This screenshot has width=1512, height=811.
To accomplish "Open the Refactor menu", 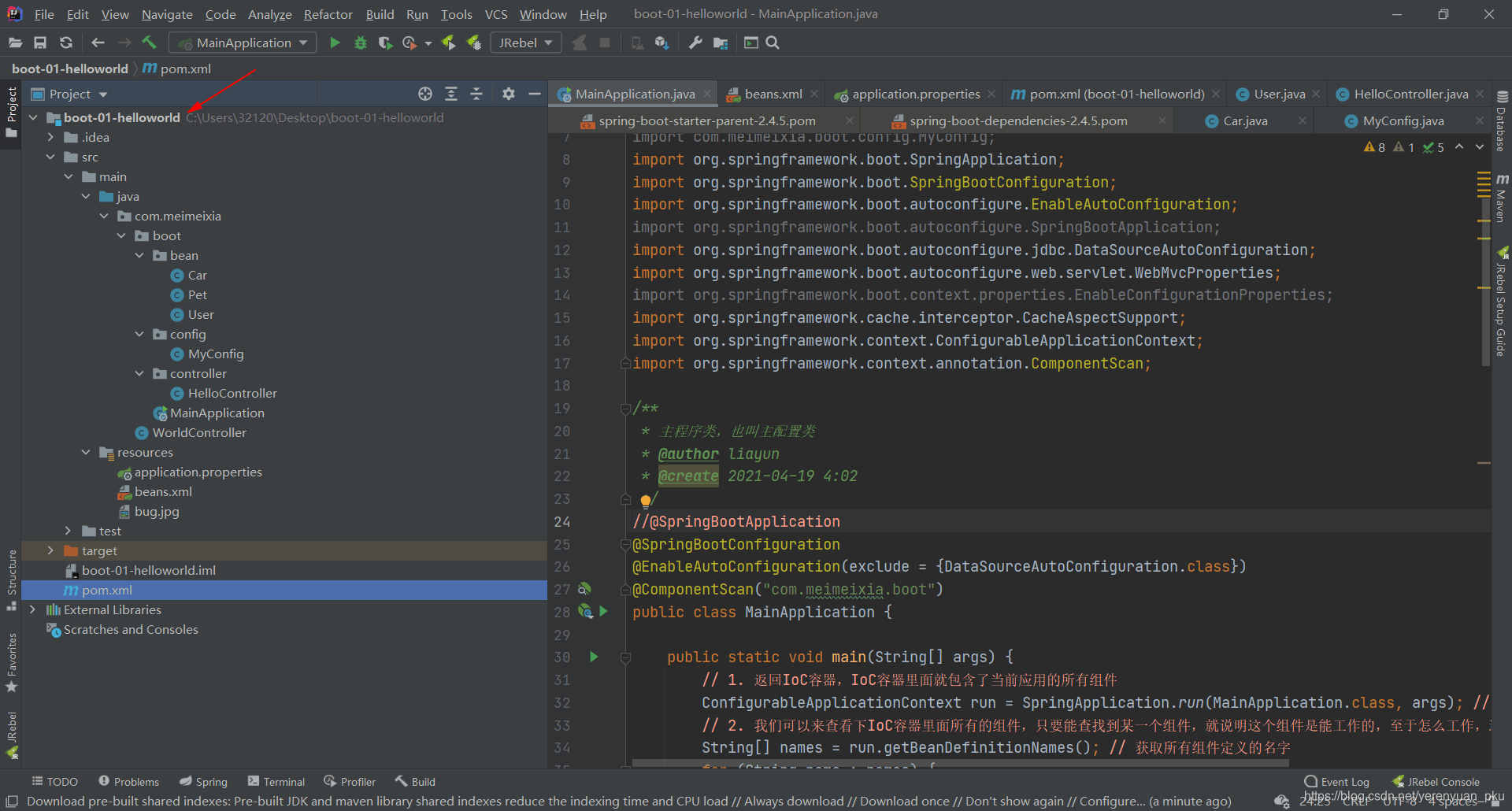I will point(328,14).
